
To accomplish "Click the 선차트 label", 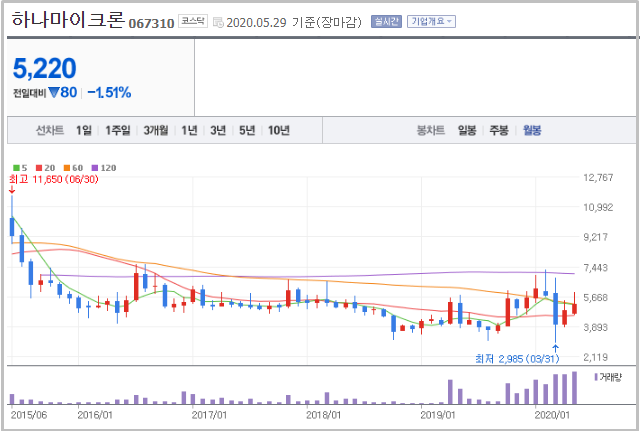I will [50, 130].
